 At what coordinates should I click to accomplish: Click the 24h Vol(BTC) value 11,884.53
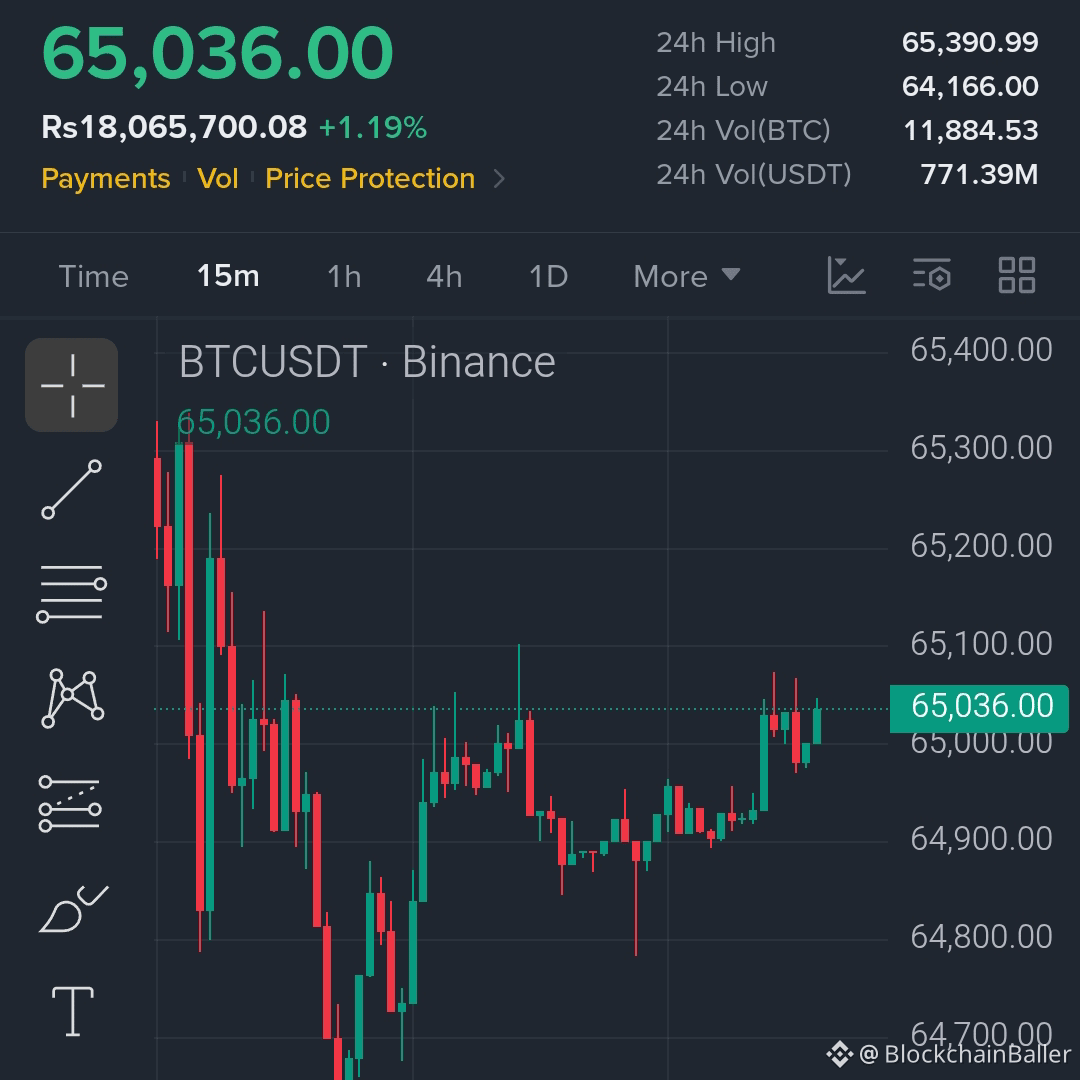click(970, 131)
